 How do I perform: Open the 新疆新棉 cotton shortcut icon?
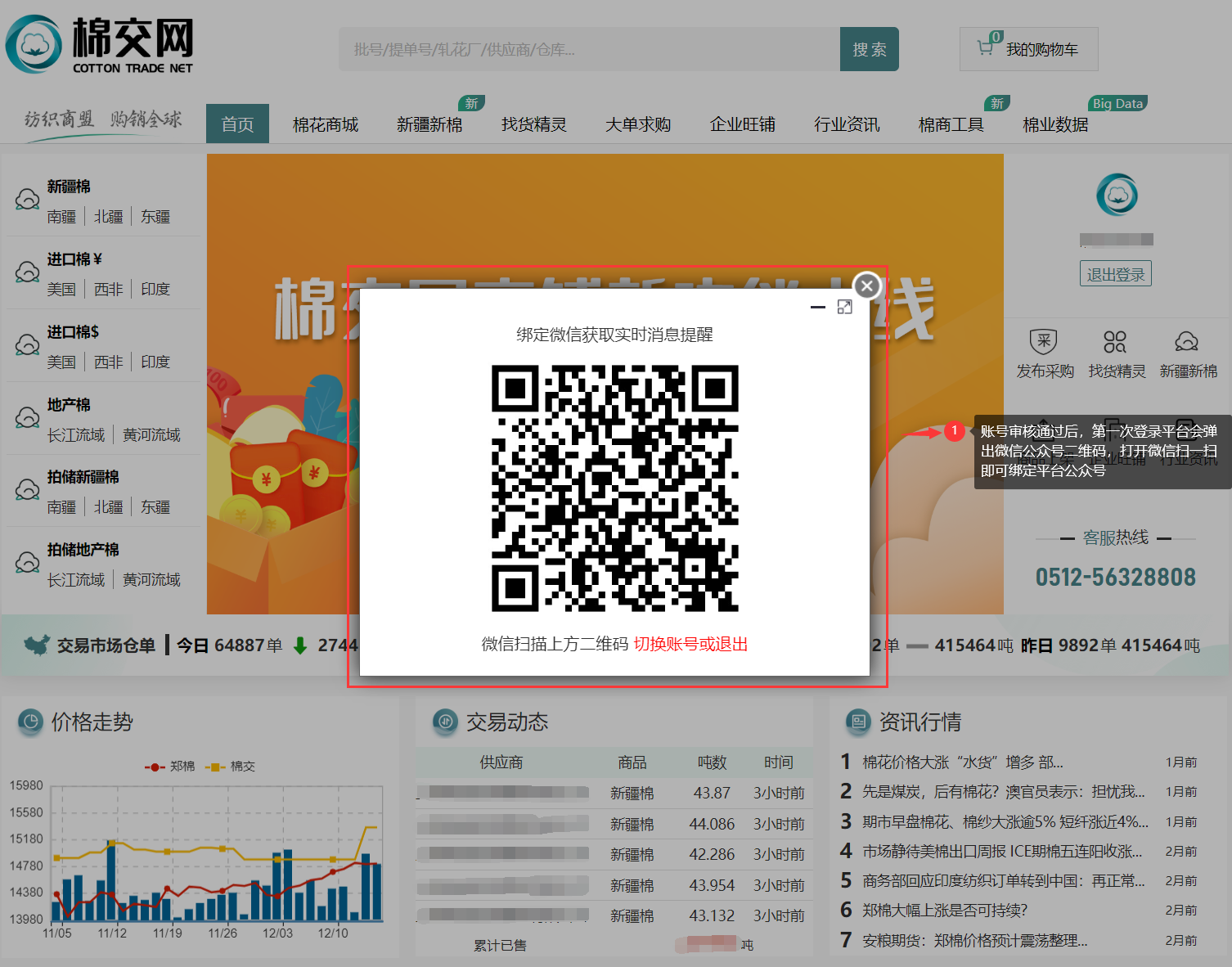tap(1187, 341)
